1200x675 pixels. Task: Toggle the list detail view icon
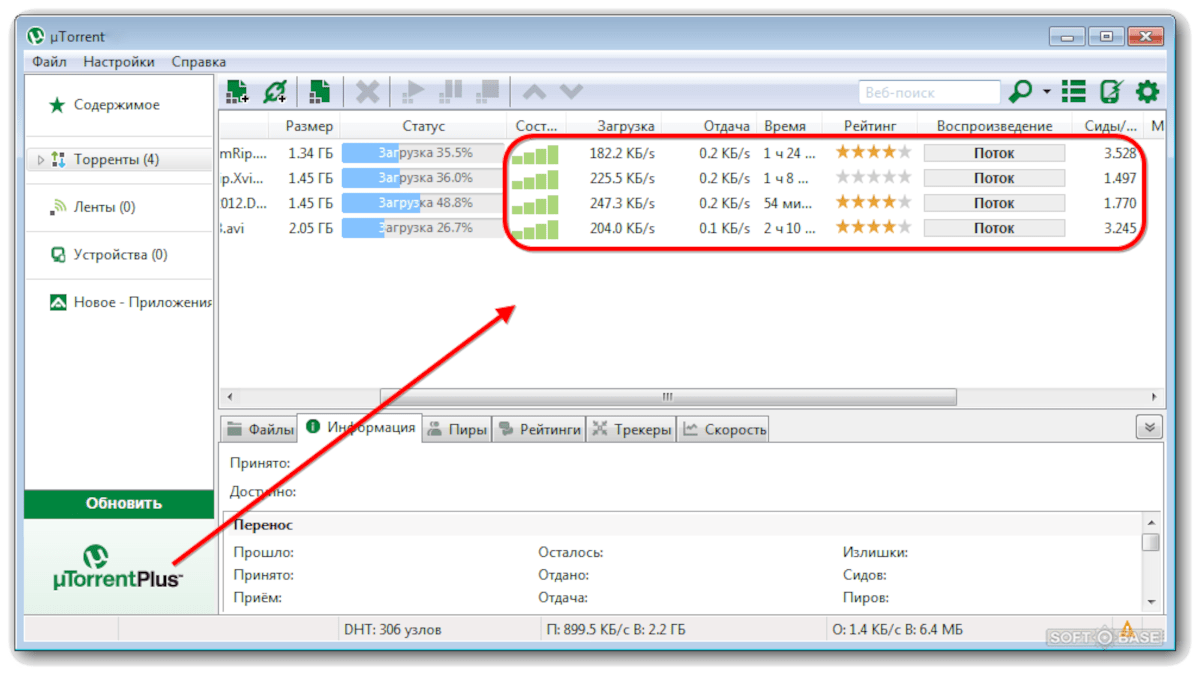pos(1074,92)
